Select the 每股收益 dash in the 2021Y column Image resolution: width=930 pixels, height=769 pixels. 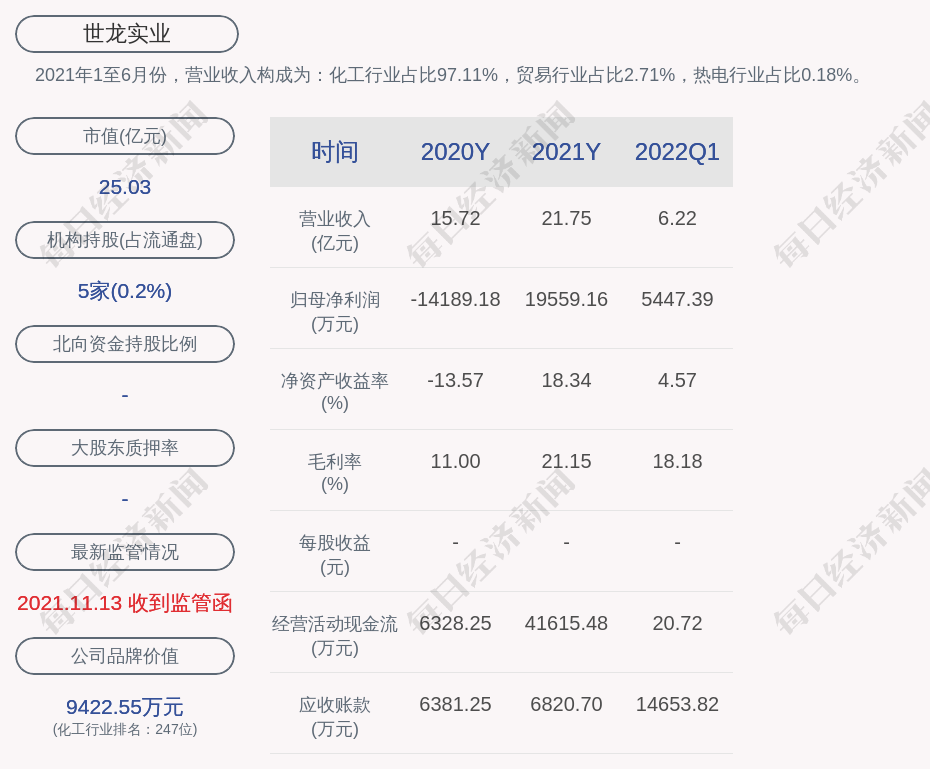[566, 542]
